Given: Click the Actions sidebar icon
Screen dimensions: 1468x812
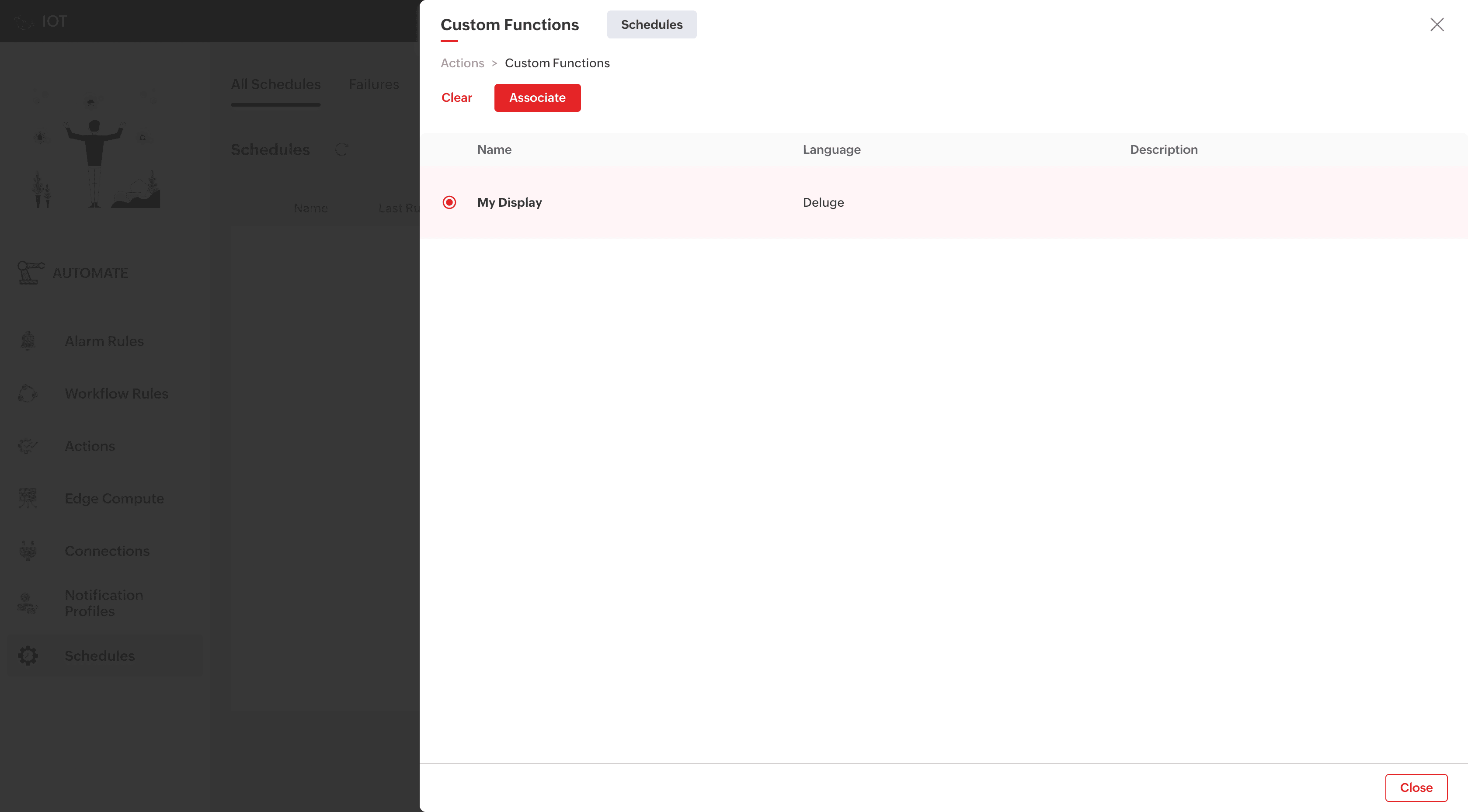Looking at the screenshot, I should click(28, 446).
